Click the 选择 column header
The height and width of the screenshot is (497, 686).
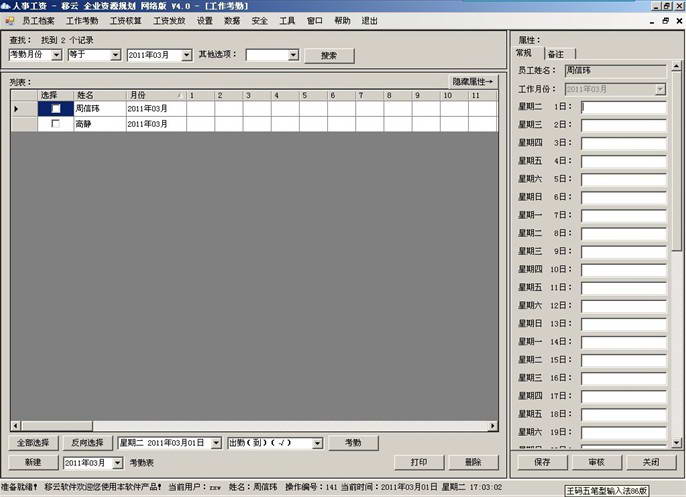click(56, 95)
